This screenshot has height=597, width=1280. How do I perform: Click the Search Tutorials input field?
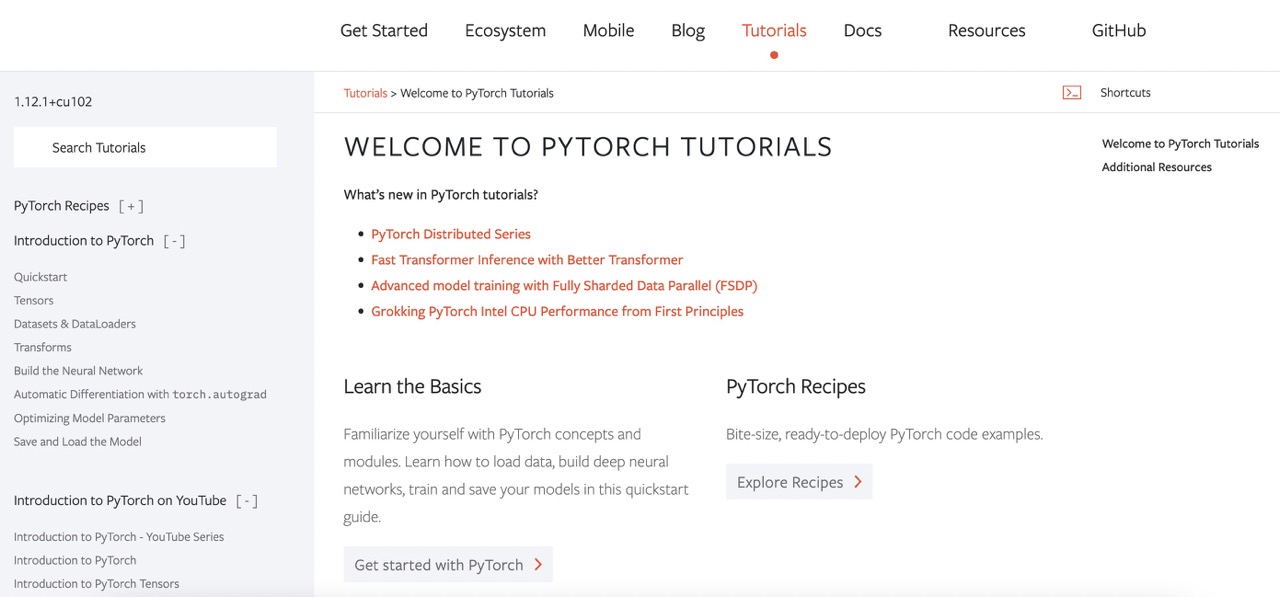(x=145, y=147)
